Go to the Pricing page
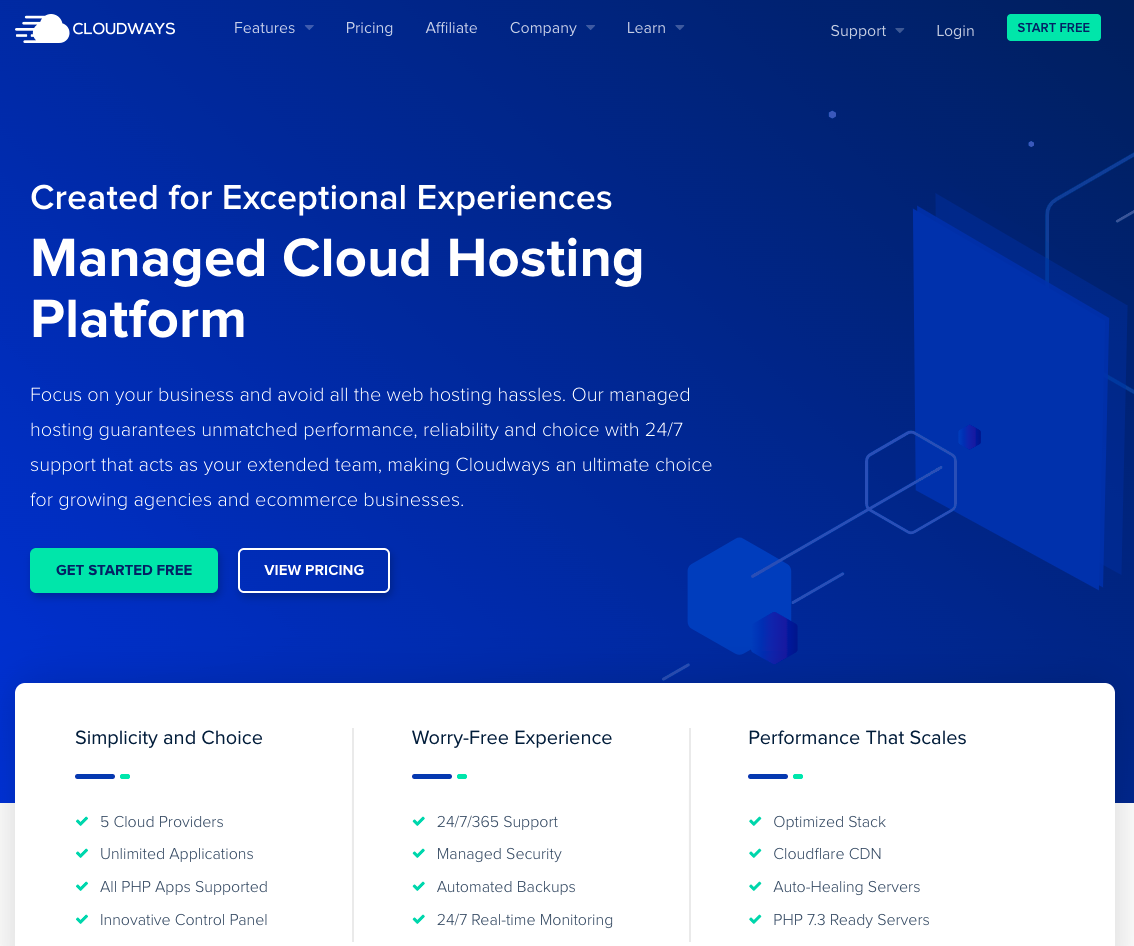Screen dimensions: 1134x946 click(369, 28)
